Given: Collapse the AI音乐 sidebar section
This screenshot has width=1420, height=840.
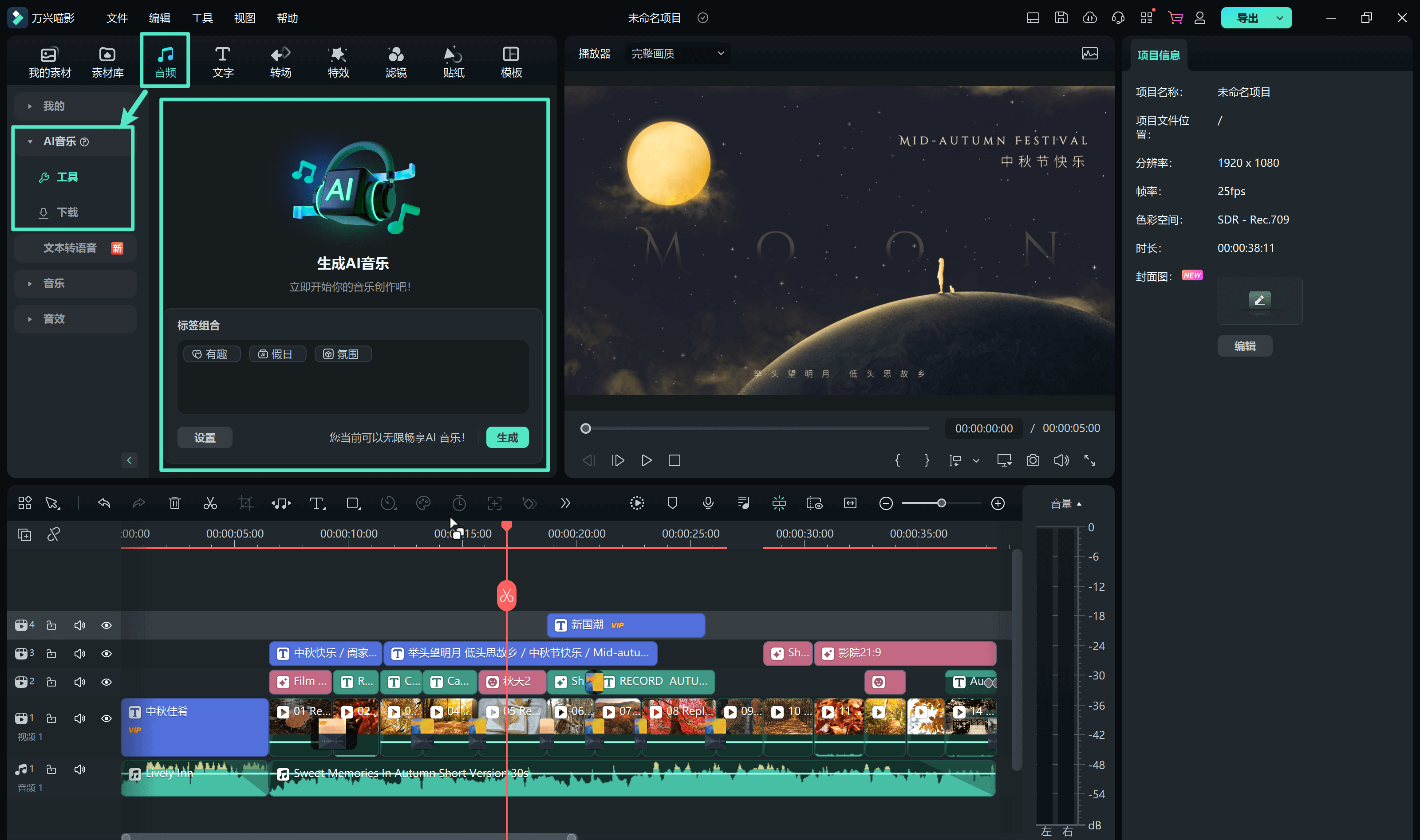Looking at the screenshot, I should pos(31,141).
